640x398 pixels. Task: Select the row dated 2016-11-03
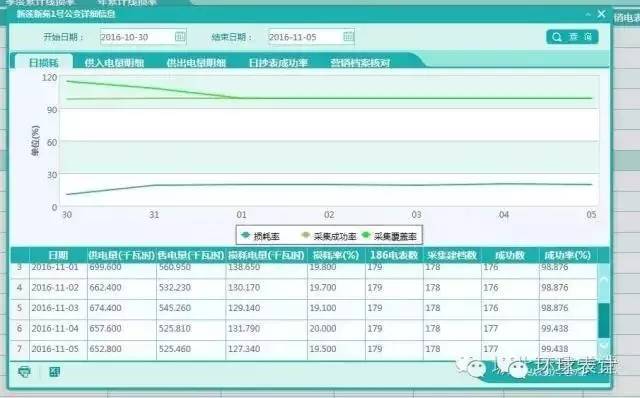[x=304, y=309]
